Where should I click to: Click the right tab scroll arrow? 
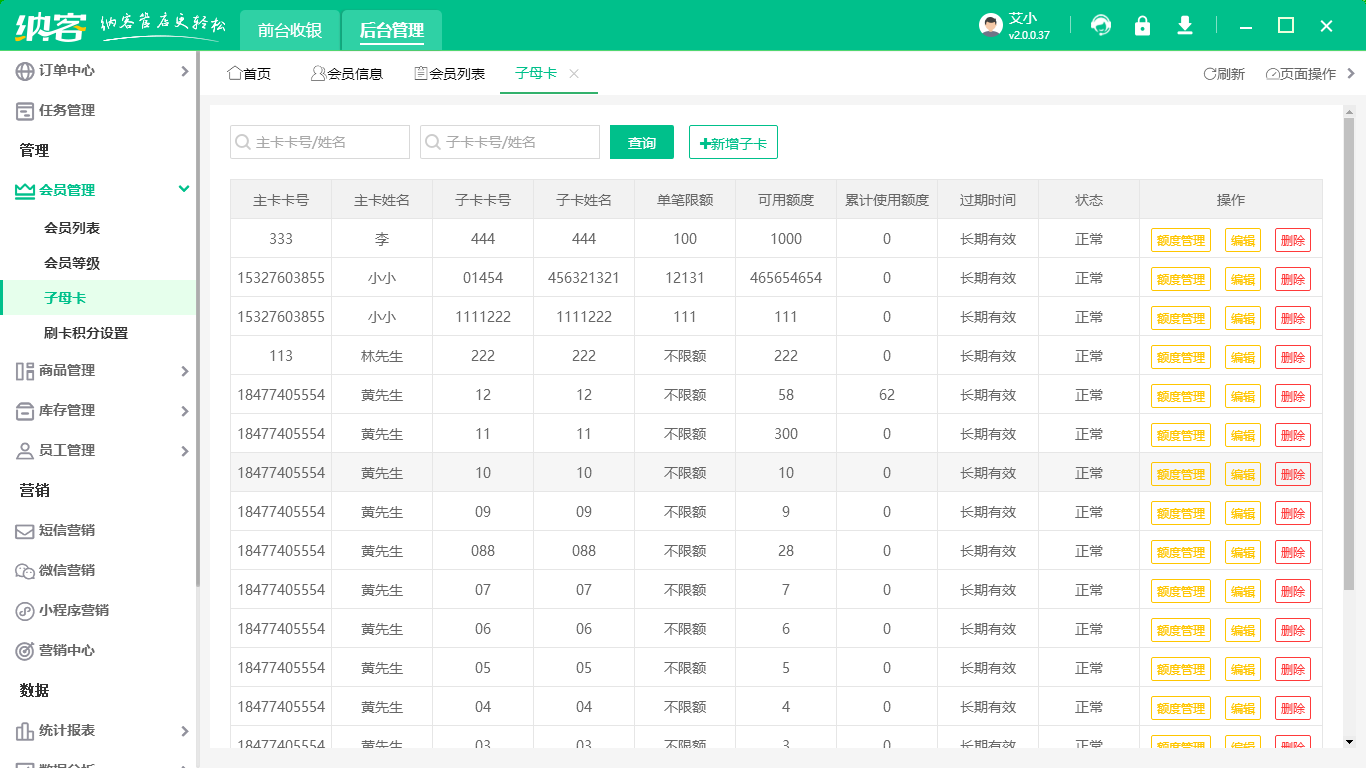[x=1351, y=73]
